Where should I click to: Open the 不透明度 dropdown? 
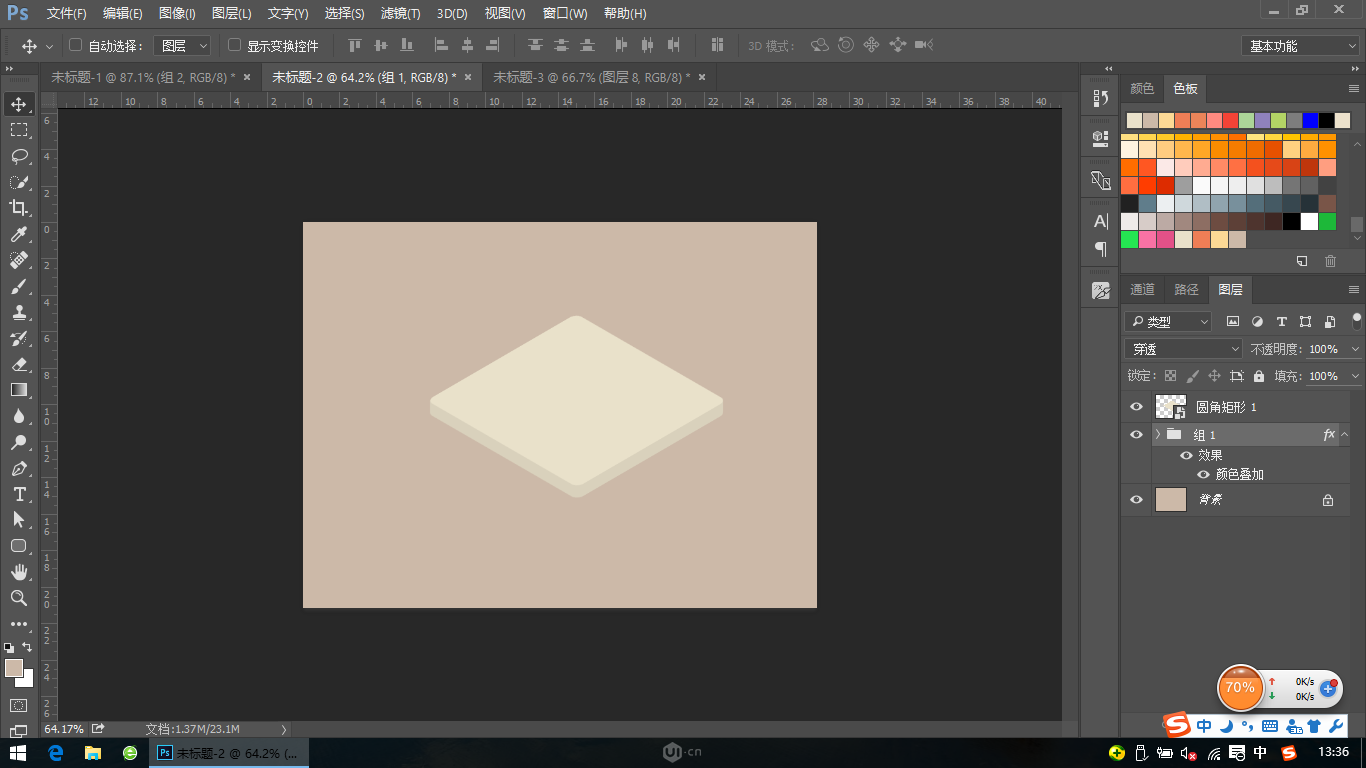[x=1356, y=348]
